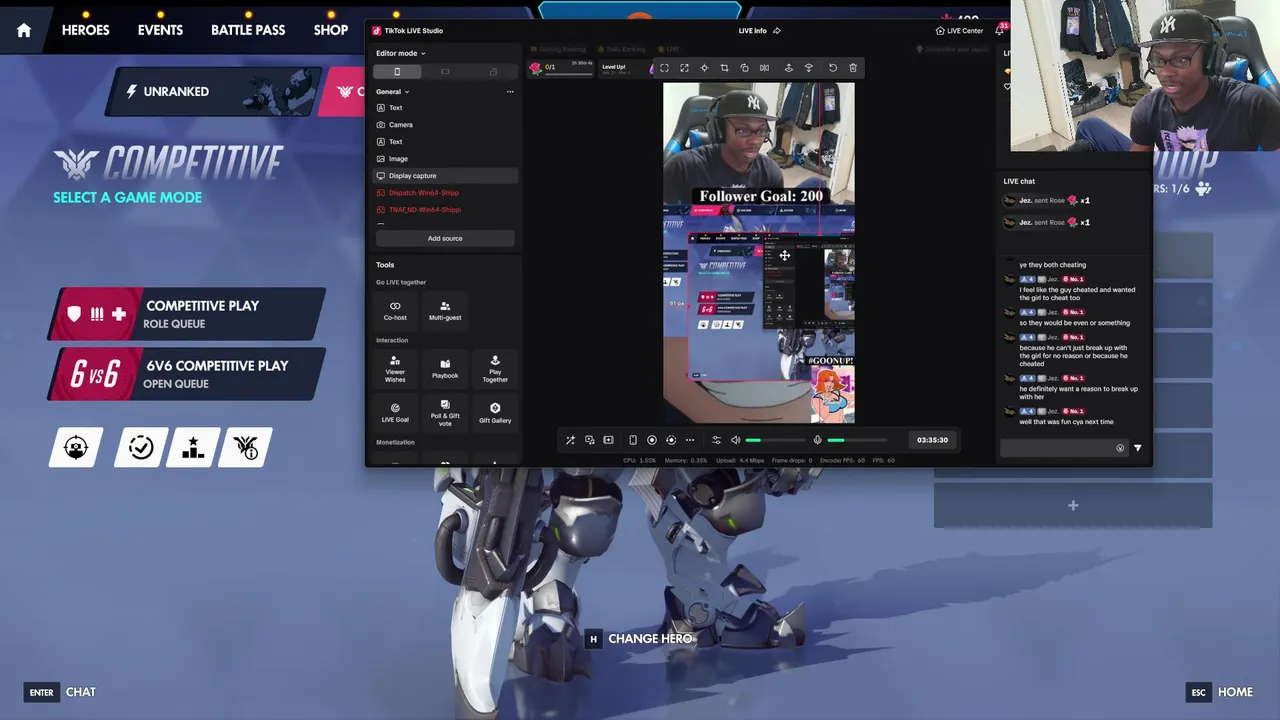Open the Playbook tool
The image size is (1280, 720).
click(445, 368)
